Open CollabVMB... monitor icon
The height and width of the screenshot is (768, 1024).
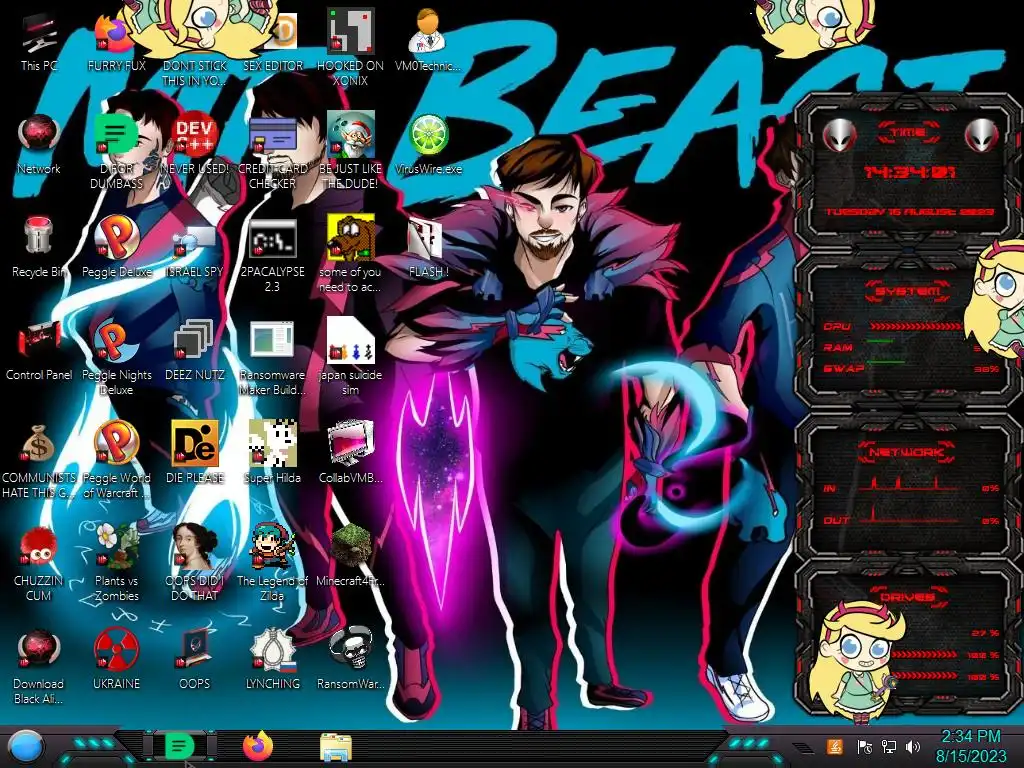pos(350,443)
